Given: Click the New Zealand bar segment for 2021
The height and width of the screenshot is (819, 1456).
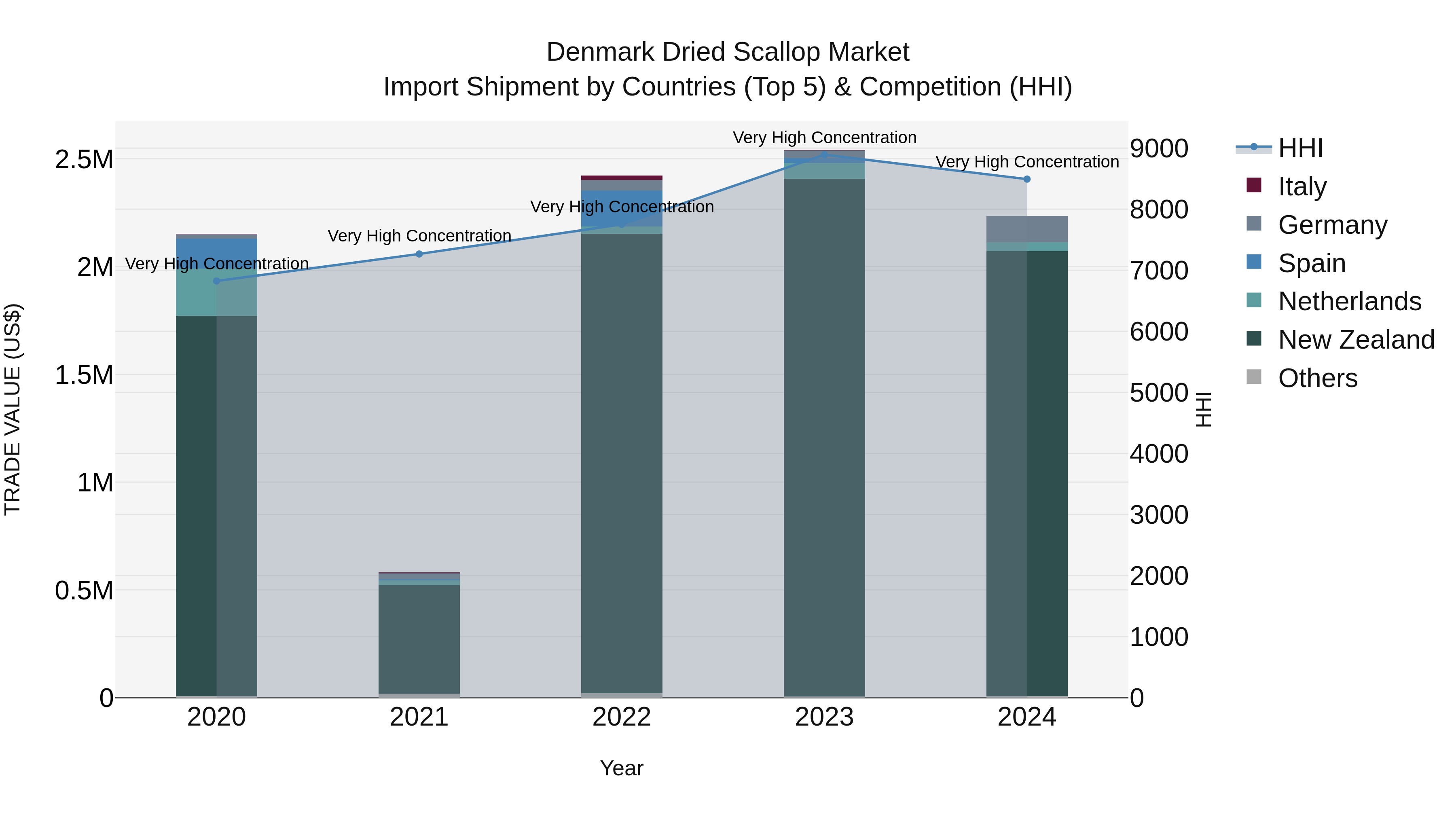Looking at the screenshot, I should pos(419,639).
